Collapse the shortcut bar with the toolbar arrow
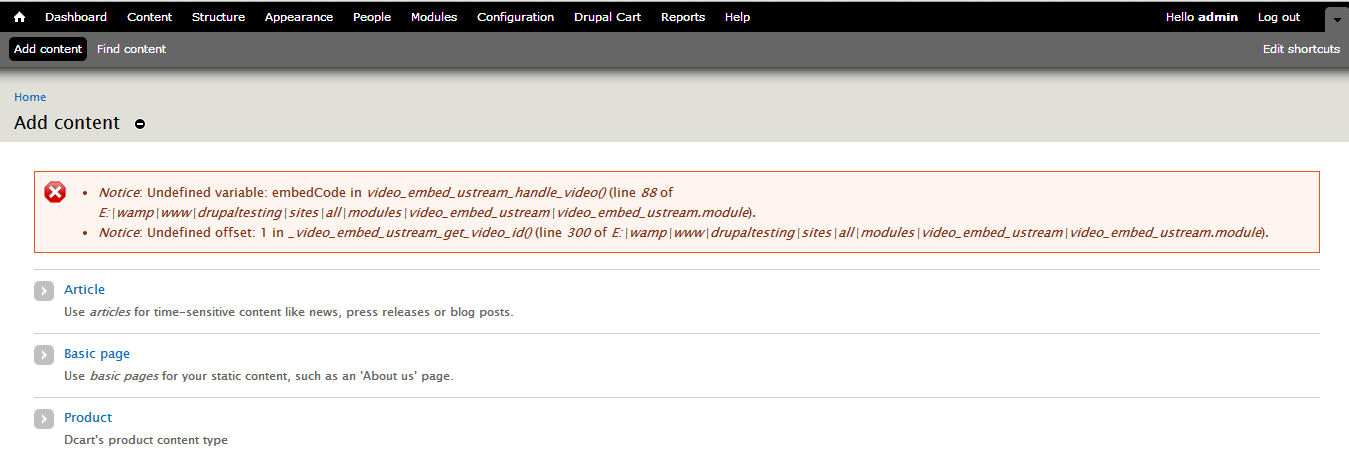1349x461 pixels. 1336,18
